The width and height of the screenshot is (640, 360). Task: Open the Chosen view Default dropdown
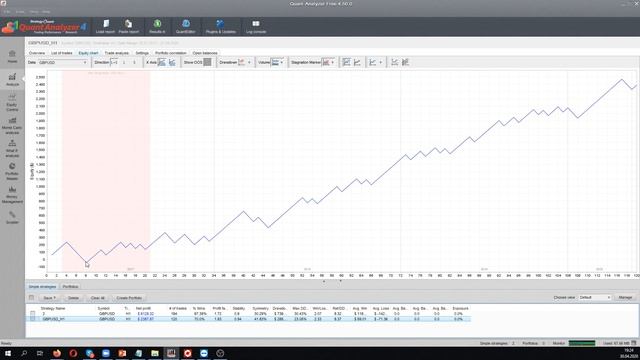pyautogui.click(x=595, y=298)
